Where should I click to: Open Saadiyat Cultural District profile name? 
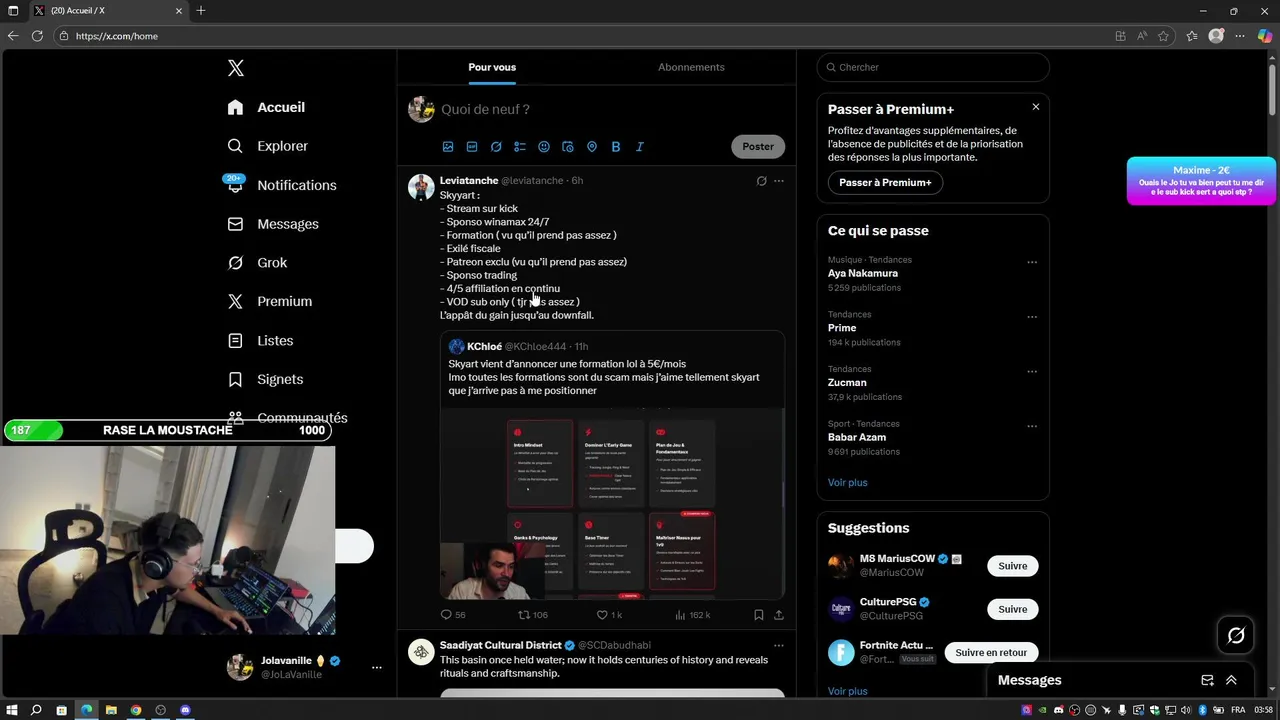[x=501, y=645]
